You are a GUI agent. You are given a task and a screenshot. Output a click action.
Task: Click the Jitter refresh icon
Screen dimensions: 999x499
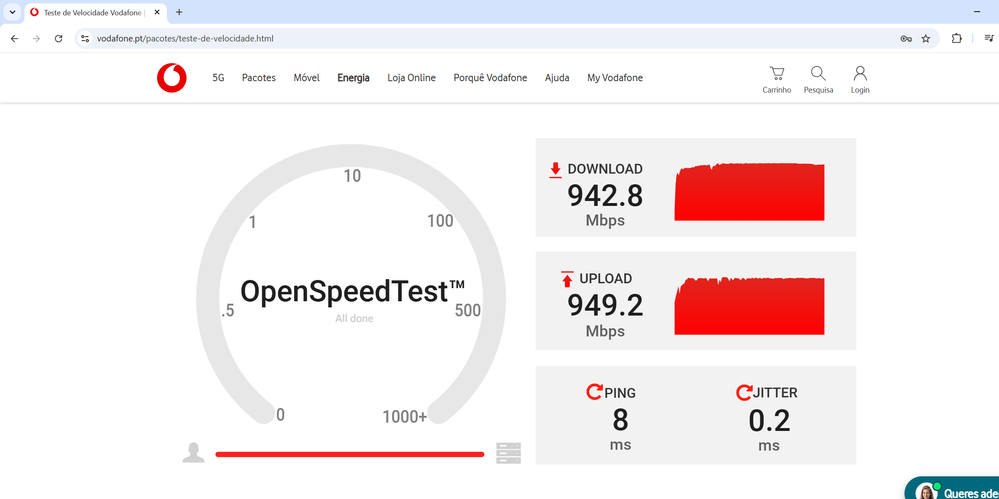744,393
